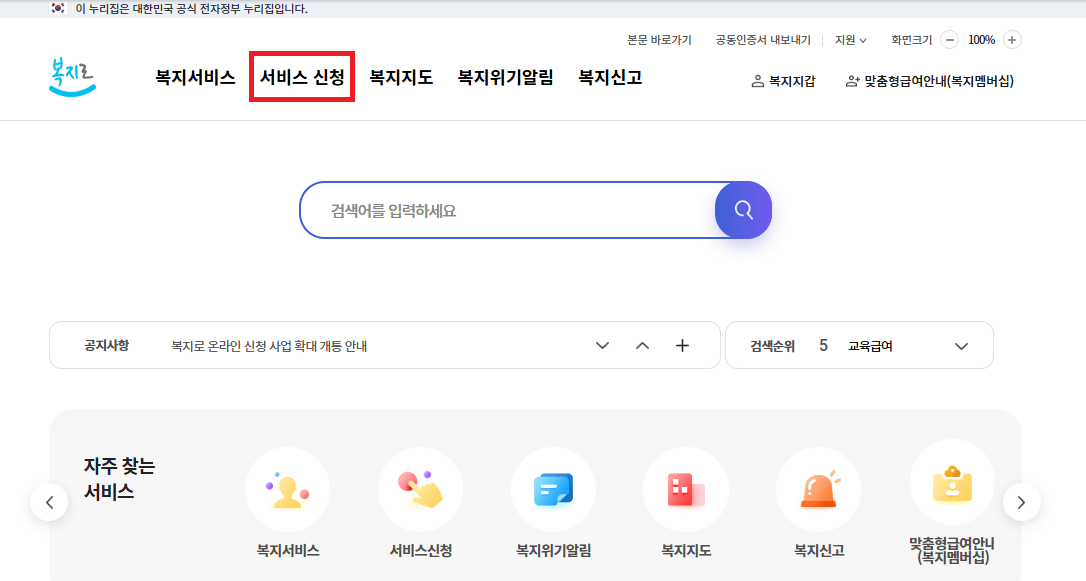Click the purple search magnifier button

742,210
